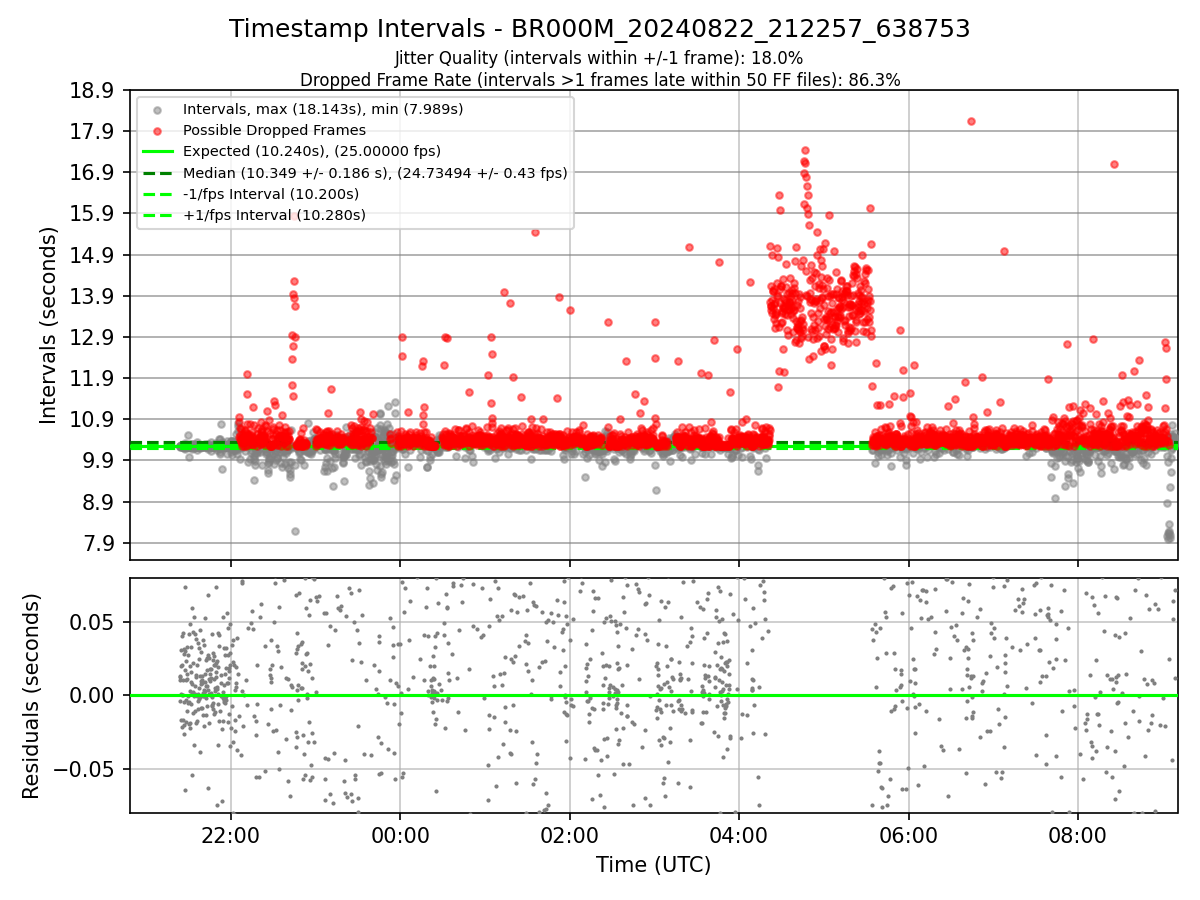This screenshot has height=900, width=1200.
Task: Click the 00:00 time tick label
Action: click(x=400, y=837)
